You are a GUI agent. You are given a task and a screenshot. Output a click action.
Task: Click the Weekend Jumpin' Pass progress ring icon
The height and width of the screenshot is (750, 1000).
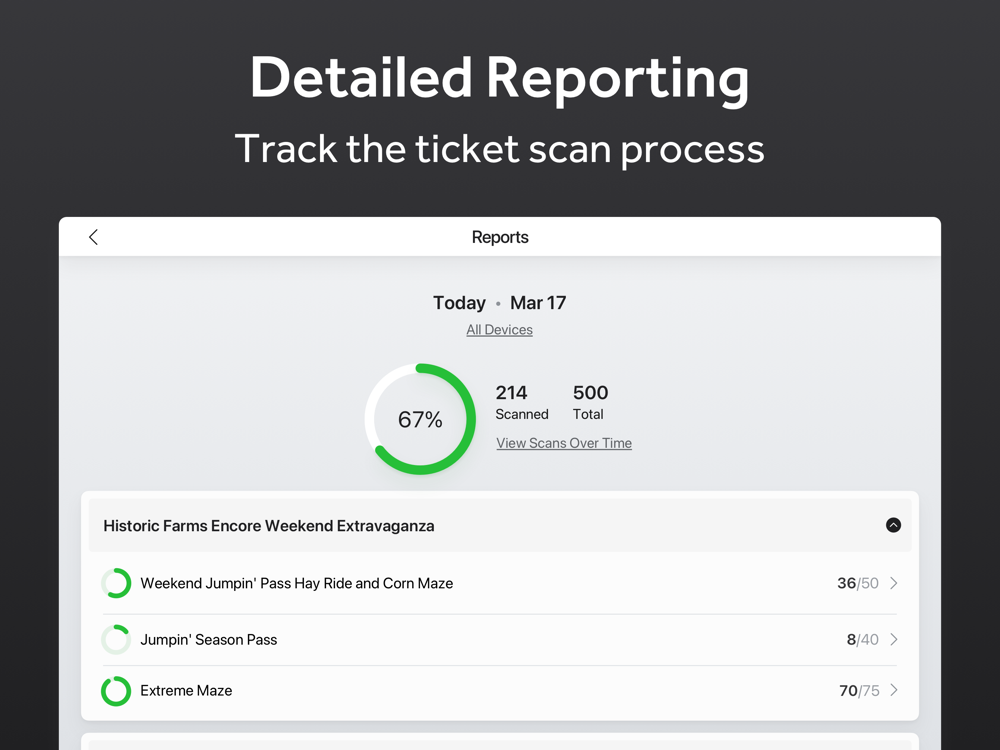click(116, 583)
